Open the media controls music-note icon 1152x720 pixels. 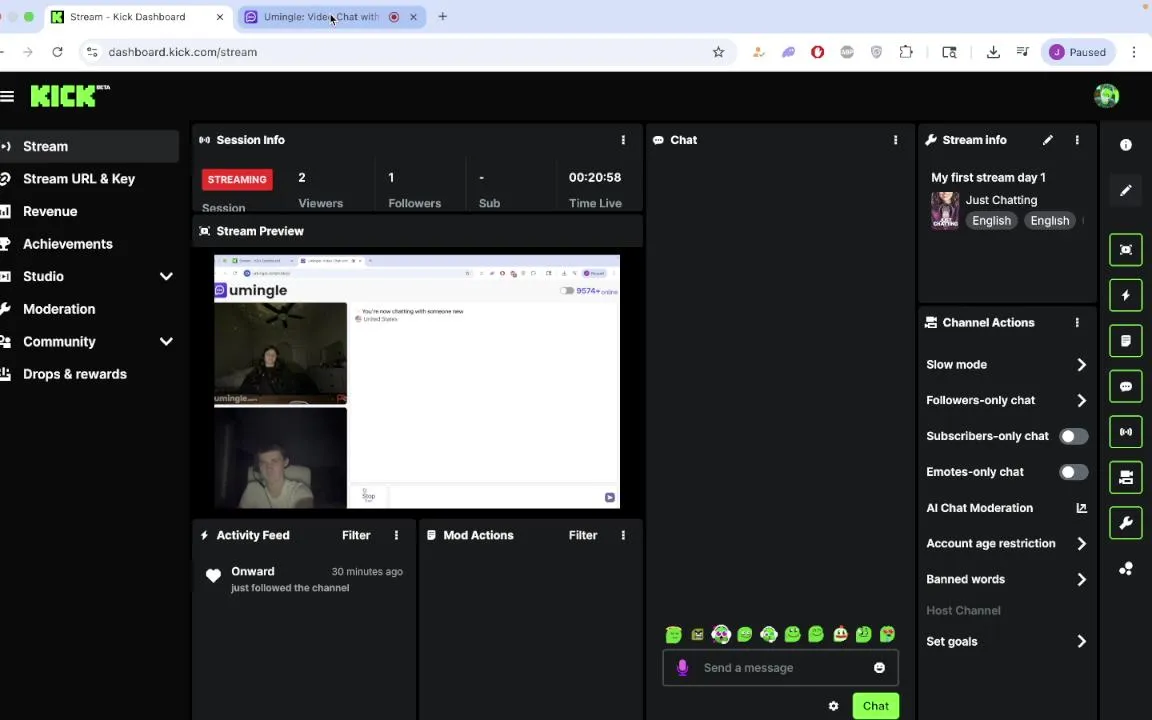click(x=1023, y=52)
